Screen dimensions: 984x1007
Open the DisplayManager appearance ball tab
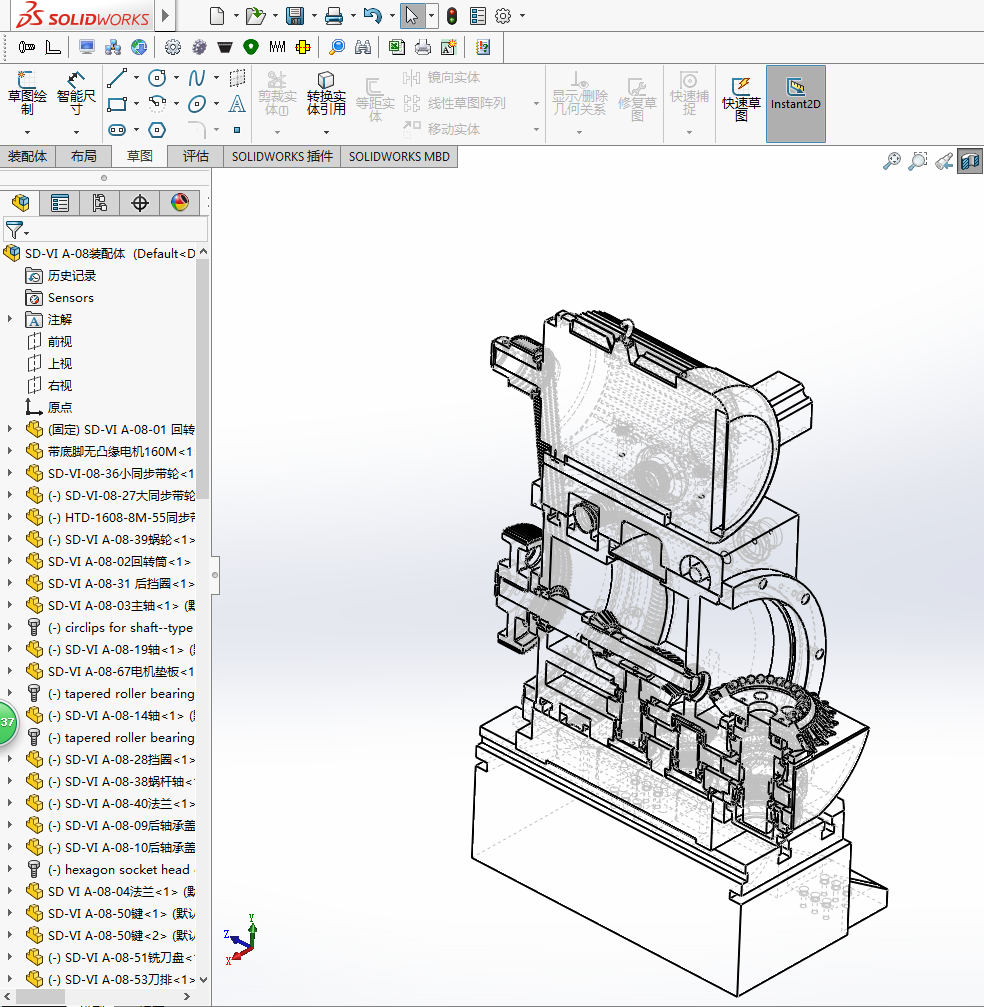coord(180,203)
